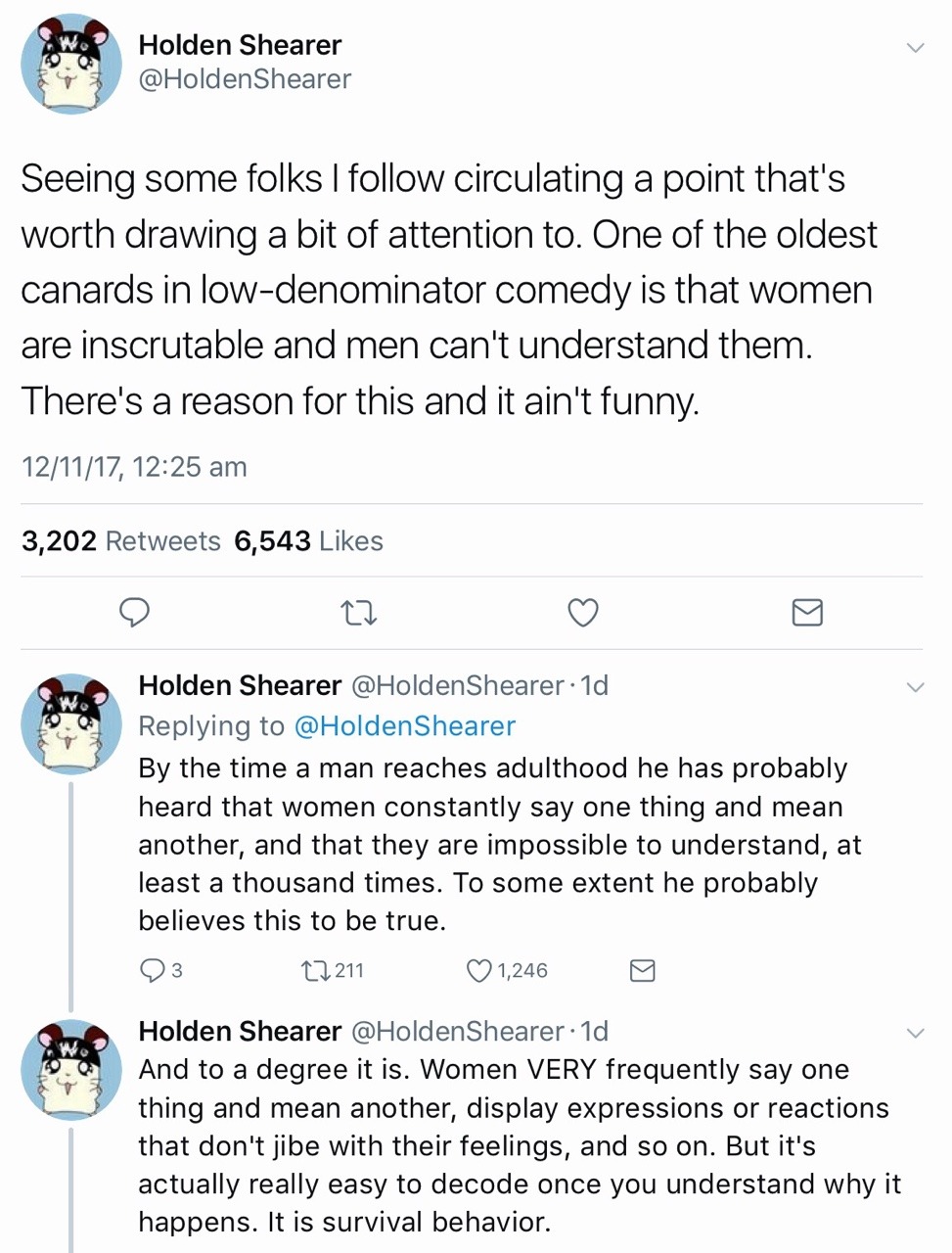Viewport: 952px width, 1253px height.
Task: Expand options chevron on first reply
Action: tap(915, 687)
